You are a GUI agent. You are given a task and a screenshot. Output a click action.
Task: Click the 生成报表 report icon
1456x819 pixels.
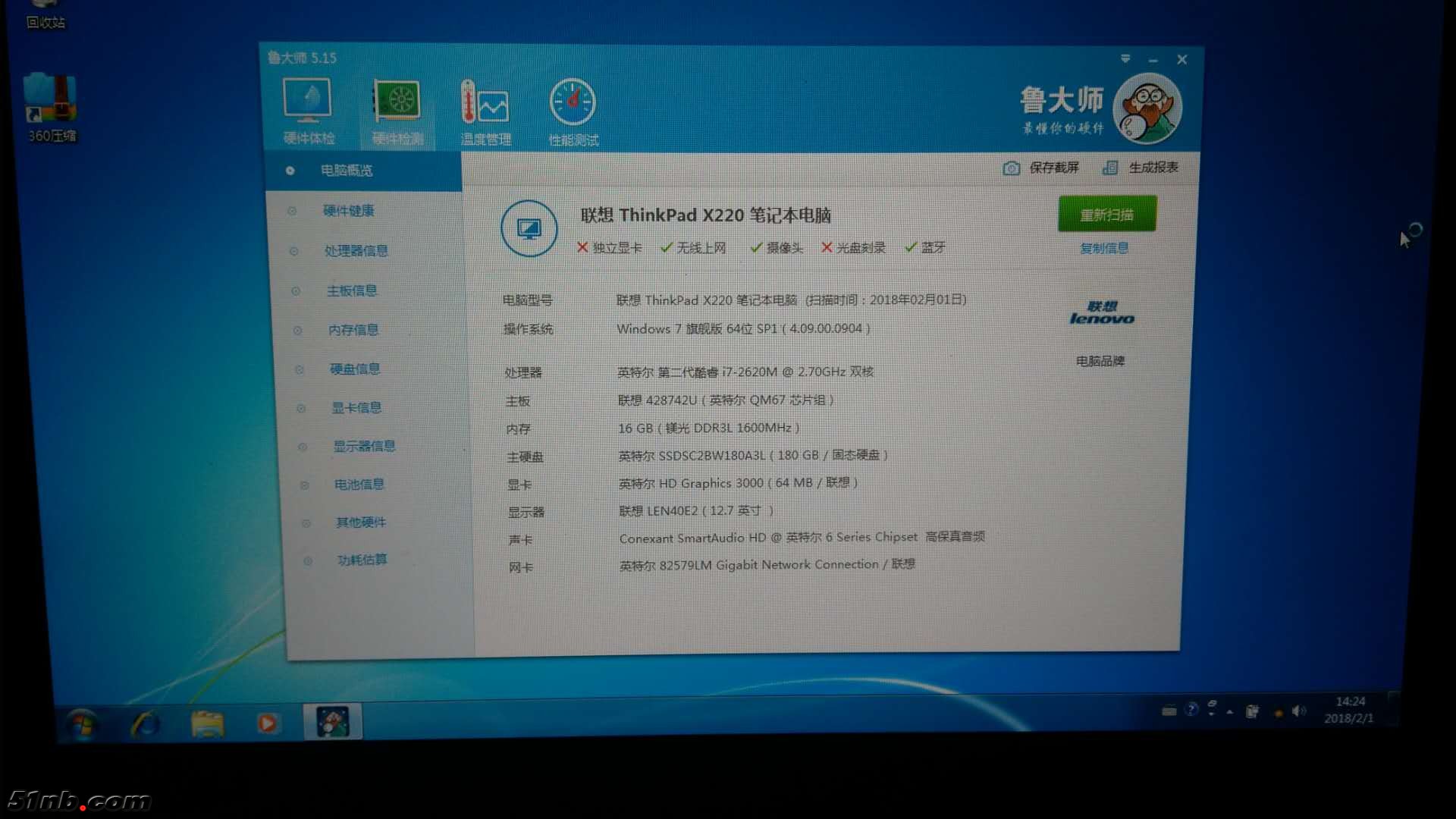[x=1110, y=168]
